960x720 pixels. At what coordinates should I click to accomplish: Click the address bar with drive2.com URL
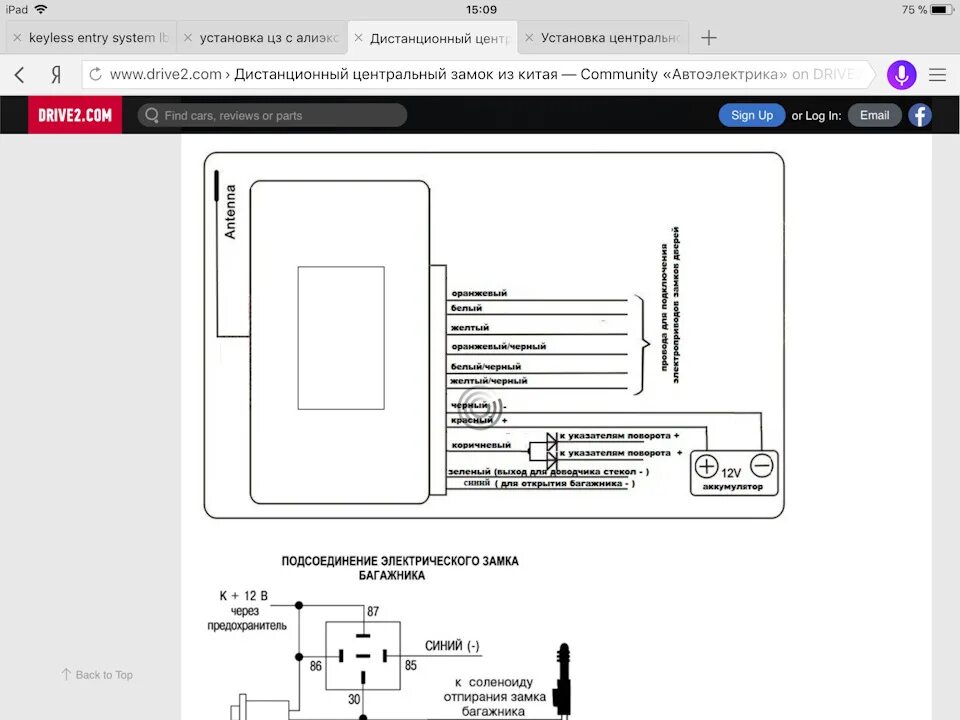pos(481,75)
